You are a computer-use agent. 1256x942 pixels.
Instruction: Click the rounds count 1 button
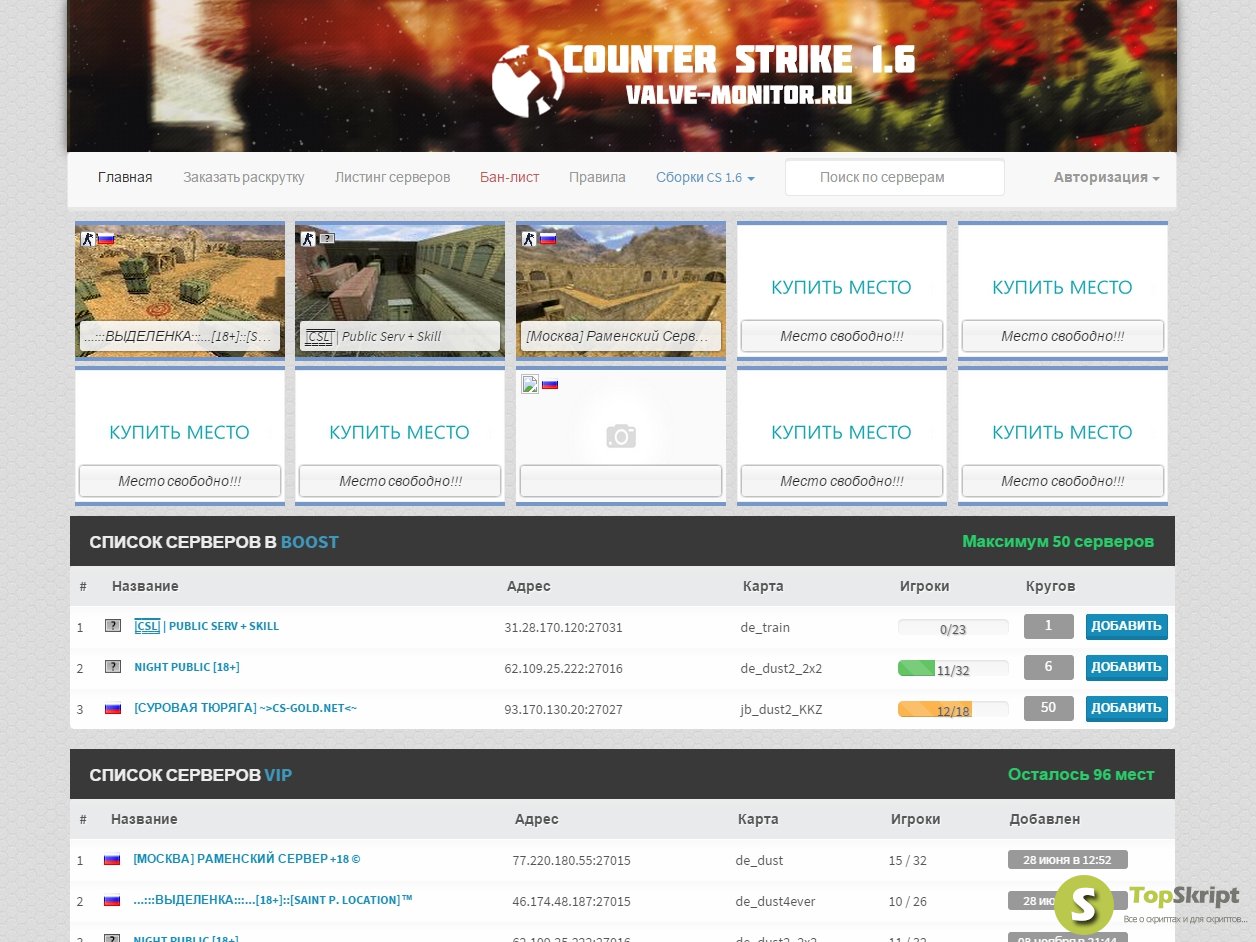(x=1048, y=626)
